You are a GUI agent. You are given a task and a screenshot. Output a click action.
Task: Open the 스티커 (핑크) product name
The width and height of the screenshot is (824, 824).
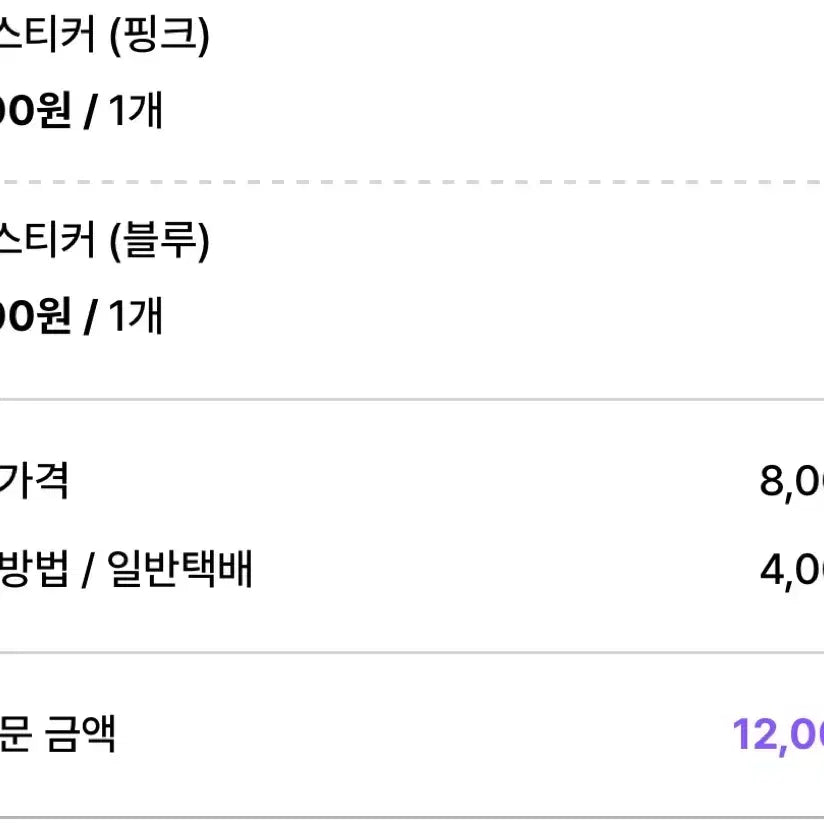pos(105,36)
